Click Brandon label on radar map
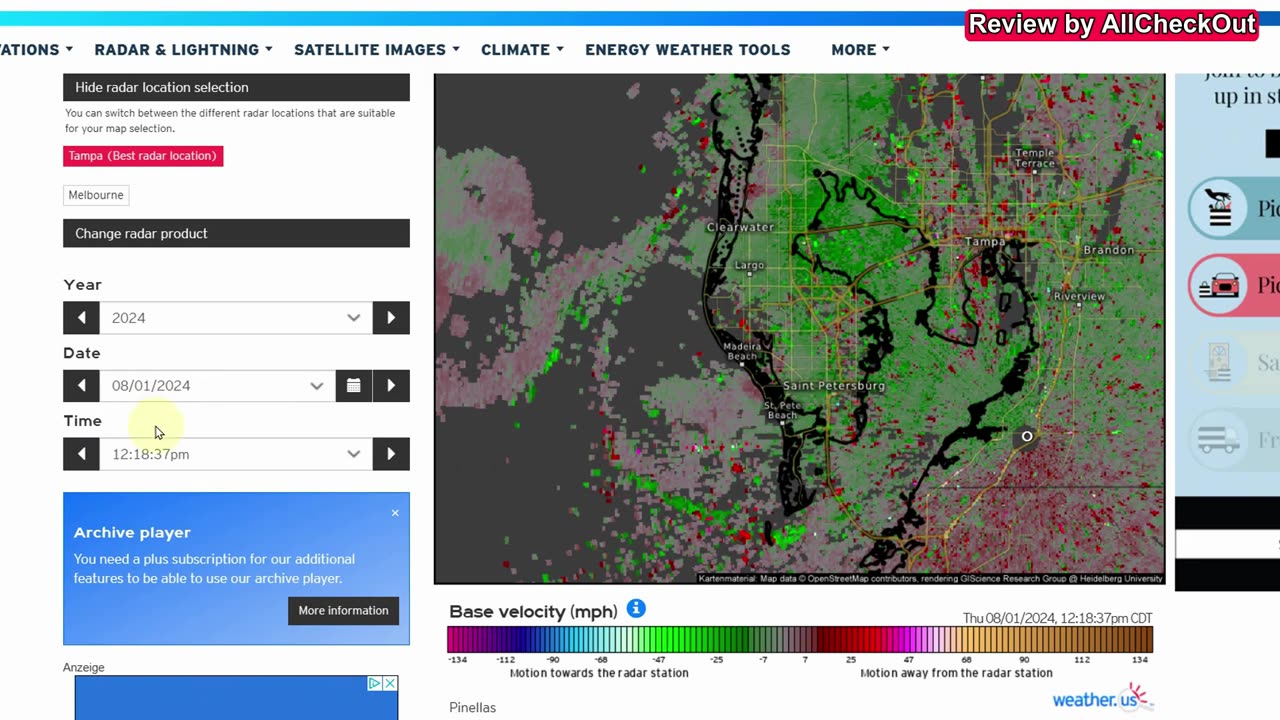This screenshot has width=1280, height=720. click(x=1109, y=250)
